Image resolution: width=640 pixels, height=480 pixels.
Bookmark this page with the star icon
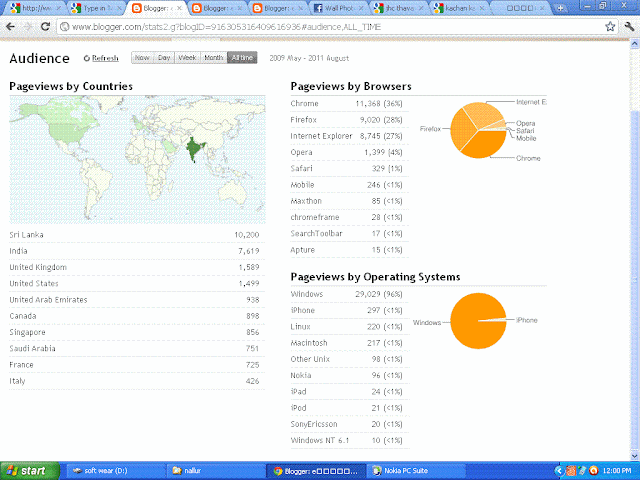pos(610,27)
